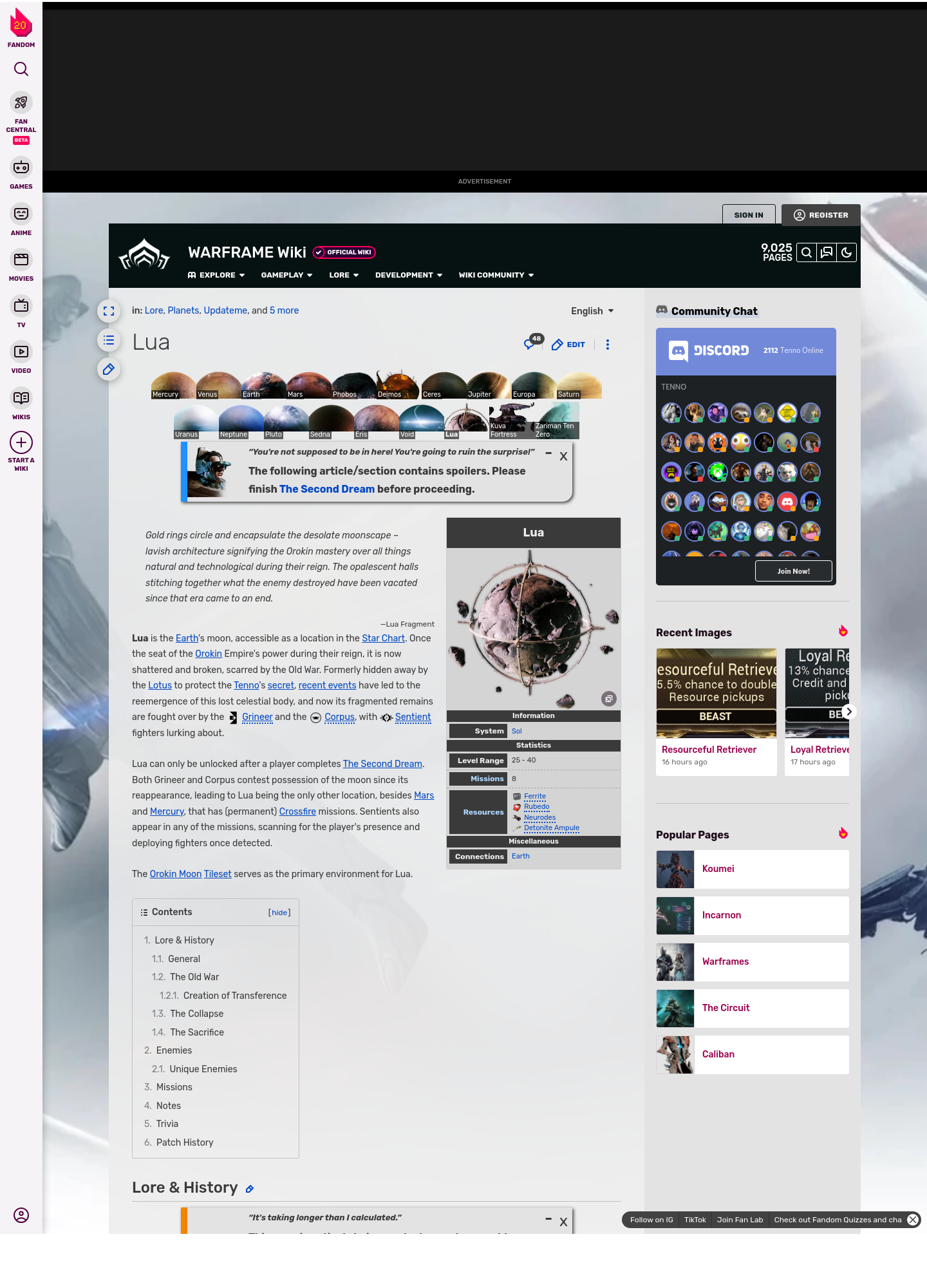
Task: Dismiss the bottom Fandom social bar
Action: tap(912, 1220)
